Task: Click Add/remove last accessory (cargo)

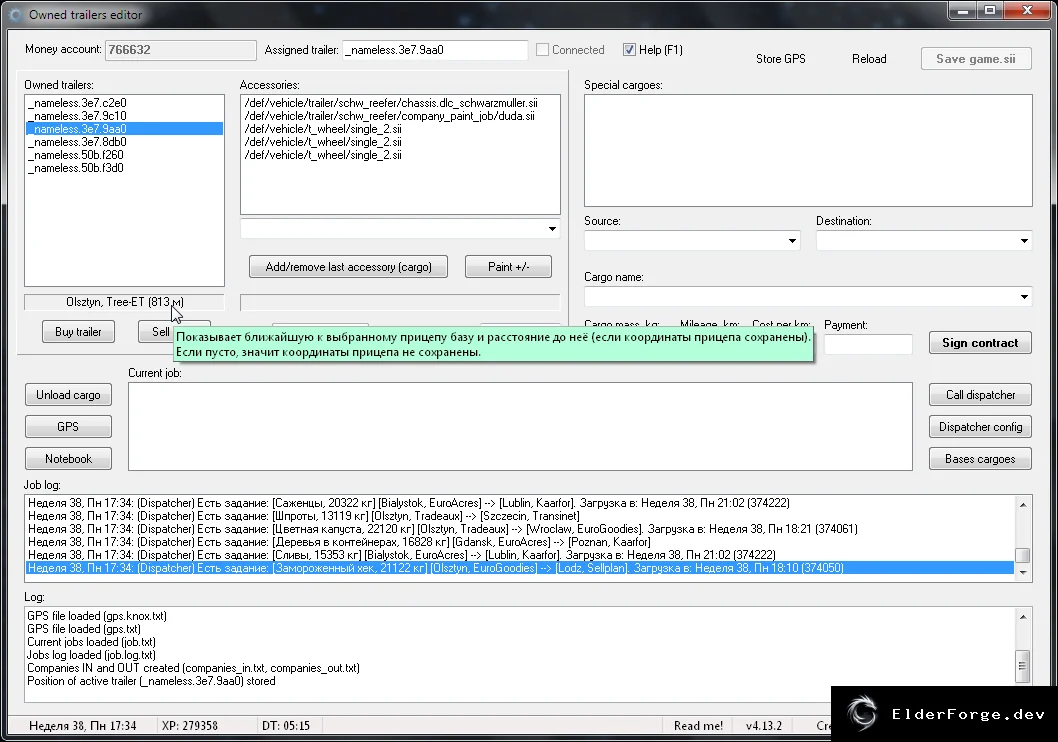Action: [348, 267]
